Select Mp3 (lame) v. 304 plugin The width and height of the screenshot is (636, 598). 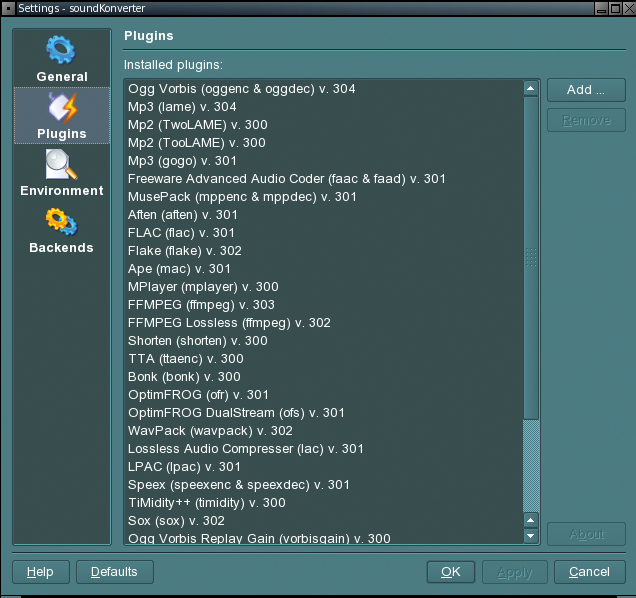click(323, 107)
